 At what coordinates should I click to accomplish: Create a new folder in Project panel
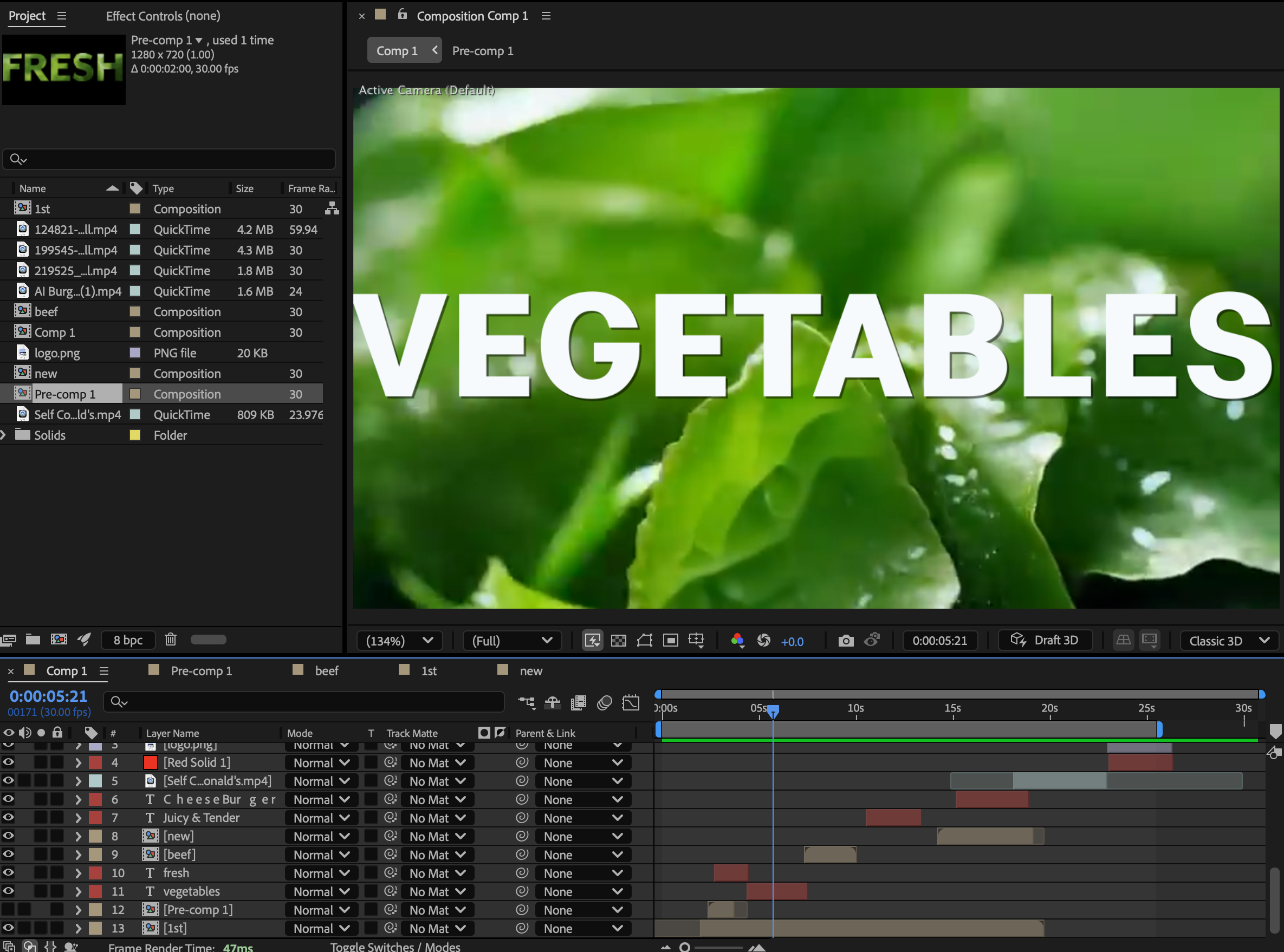point(33,639)
